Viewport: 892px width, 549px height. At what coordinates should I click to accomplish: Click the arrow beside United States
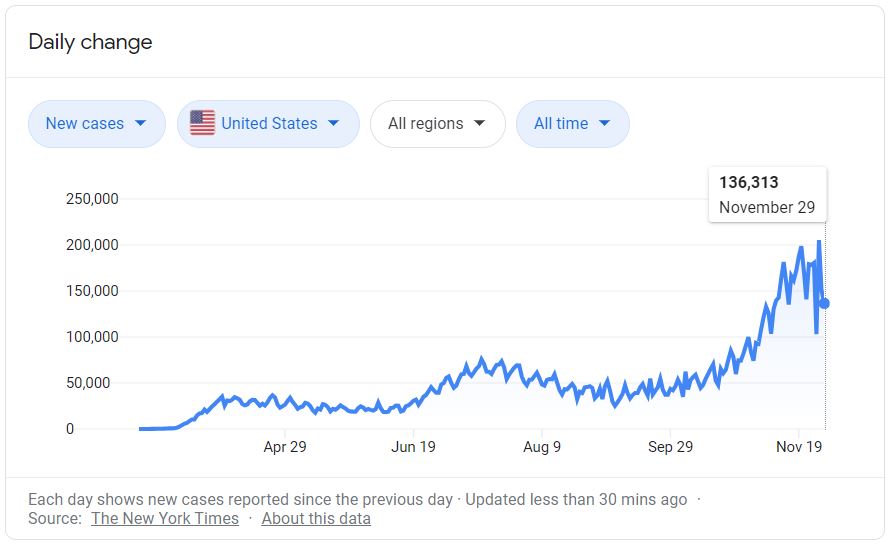(x=334, y=124)
